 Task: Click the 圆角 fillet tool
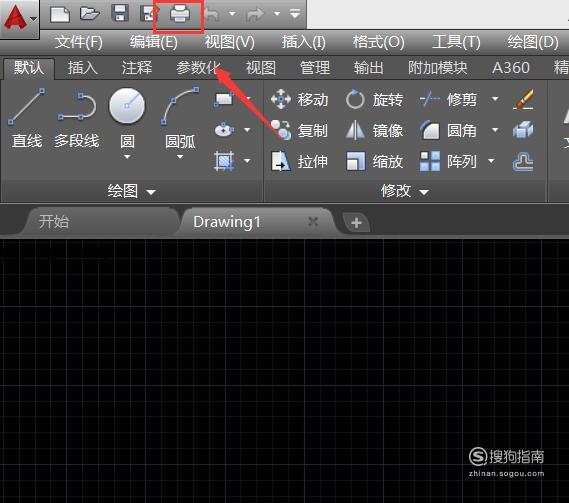click(449, 130)
